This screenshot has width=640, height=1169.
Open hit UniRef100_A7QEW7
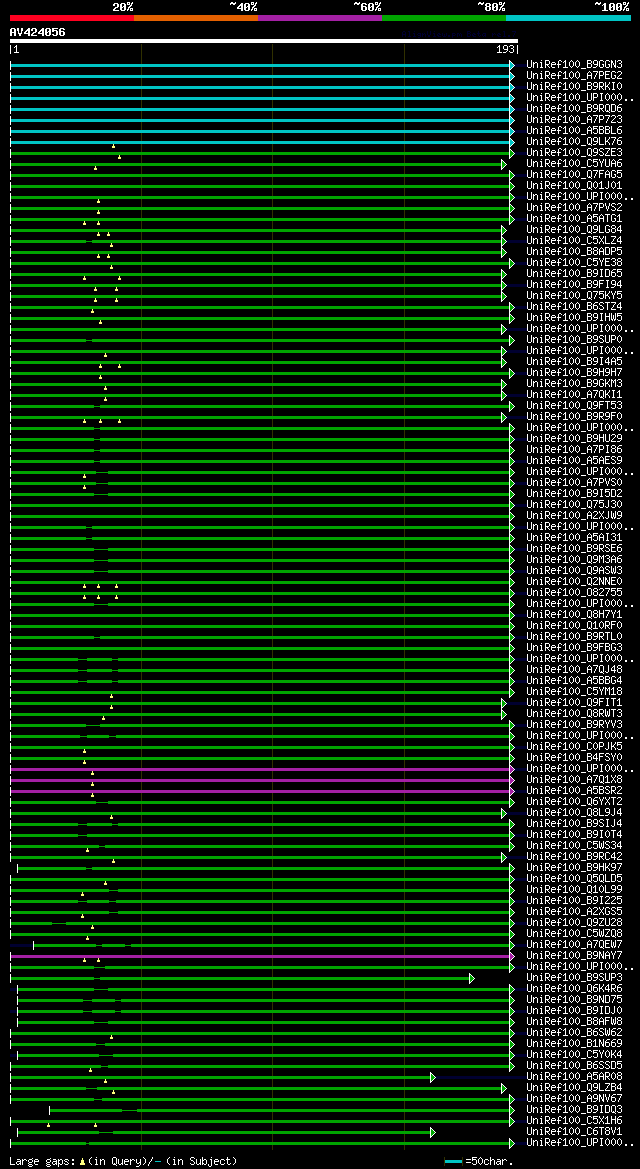[574, 946]
